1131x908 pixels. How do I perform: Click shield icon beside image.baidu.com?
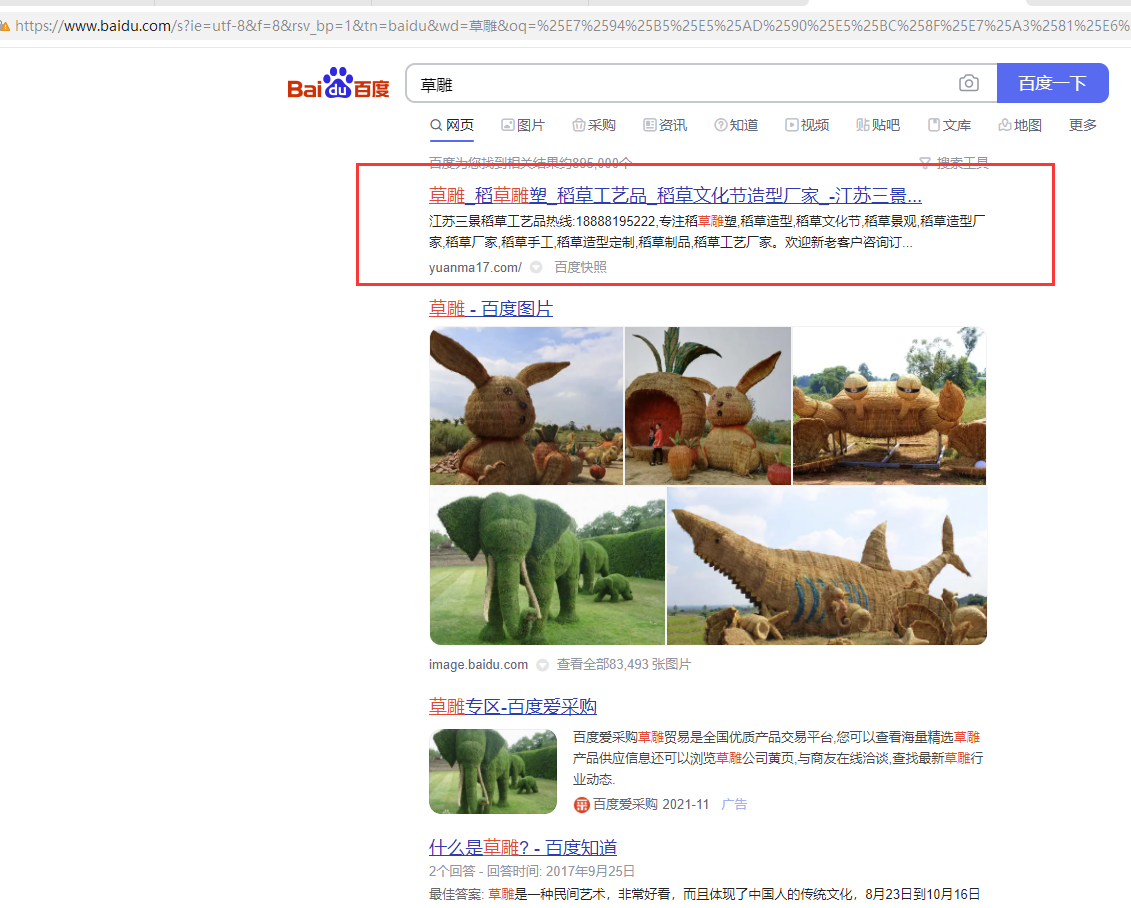pos(542,664)
